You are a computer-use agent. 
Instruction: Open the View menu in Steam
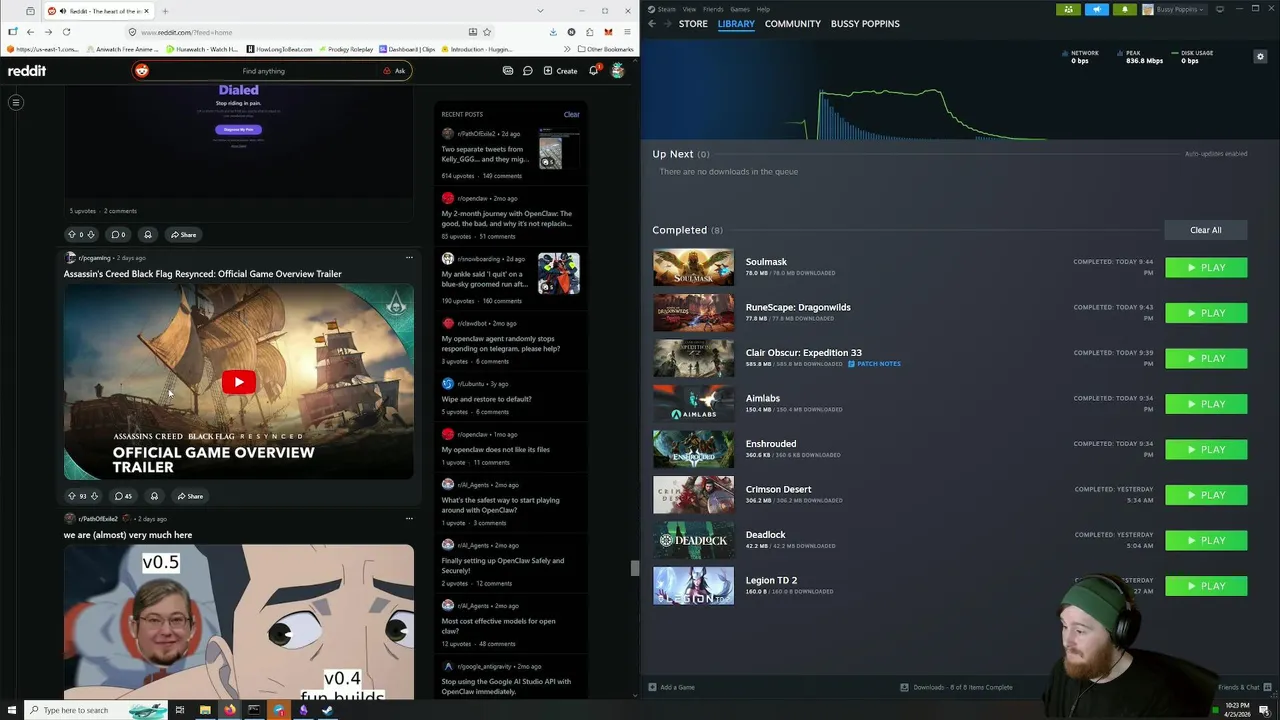click(x=689, y=9)
